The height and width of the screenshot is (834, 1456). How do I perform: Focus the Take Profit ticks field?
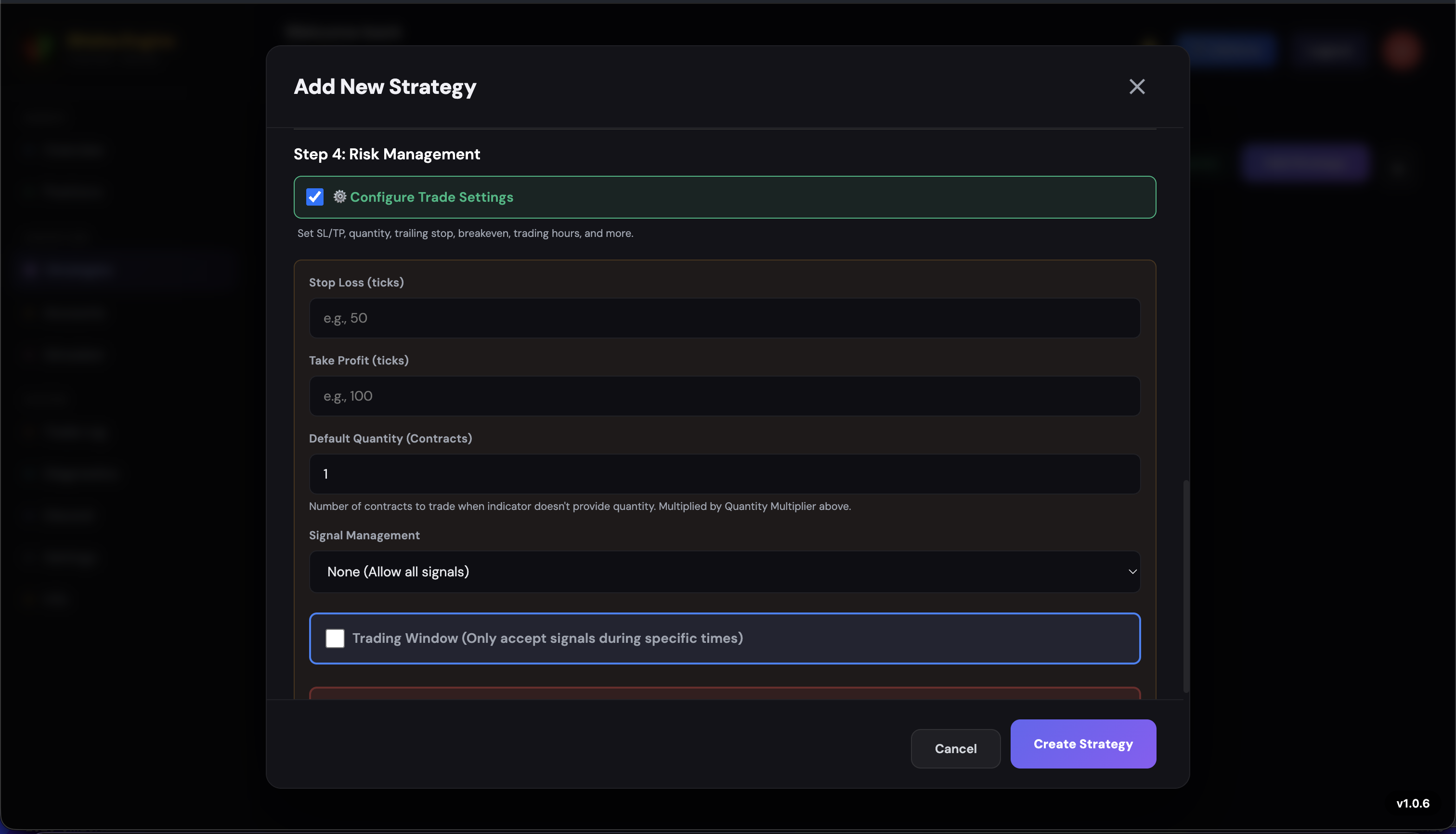pyautogui.click(x=724, y=396)
